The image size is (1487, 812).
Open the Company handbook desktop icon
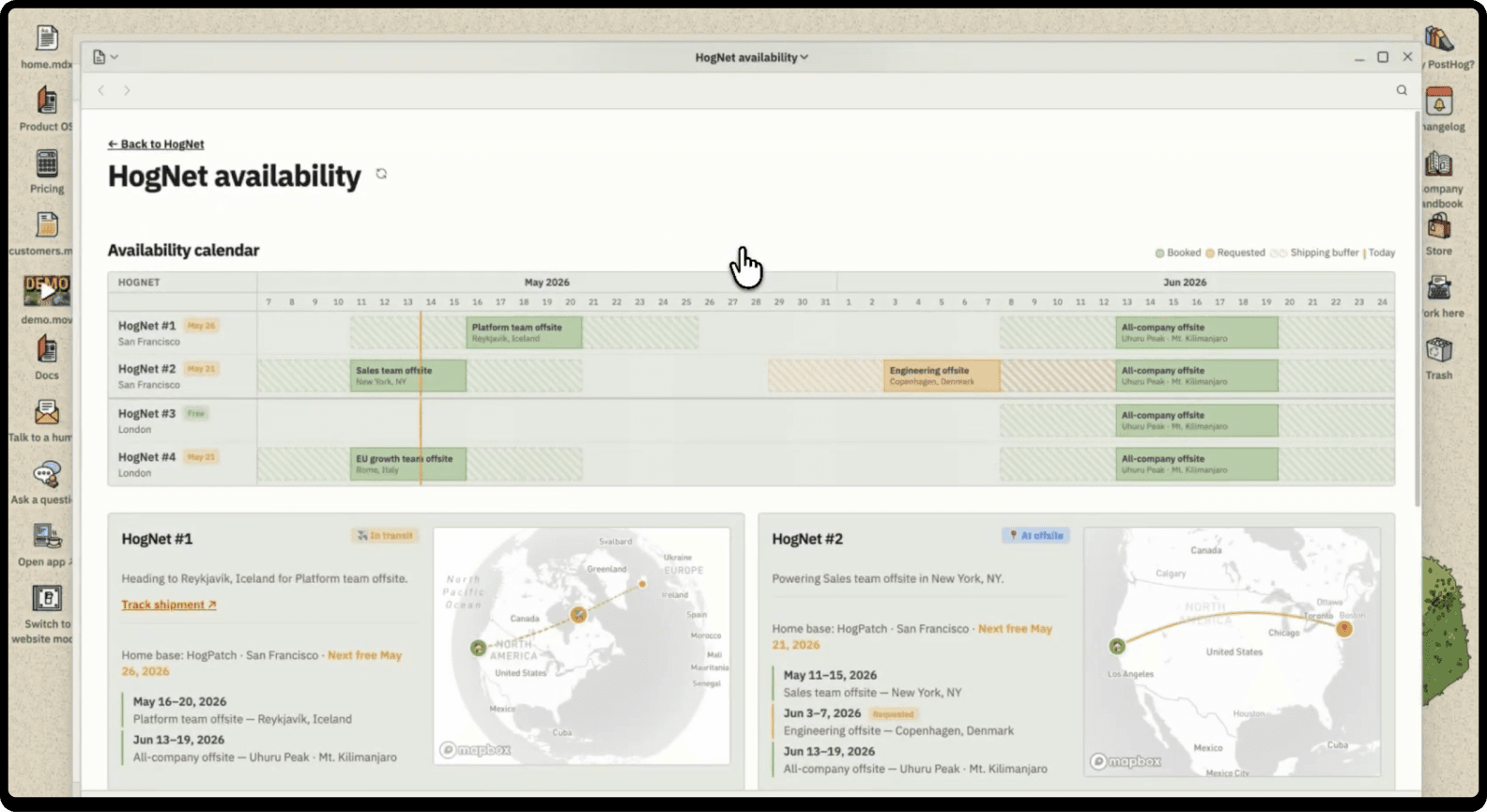[1439, 164]
